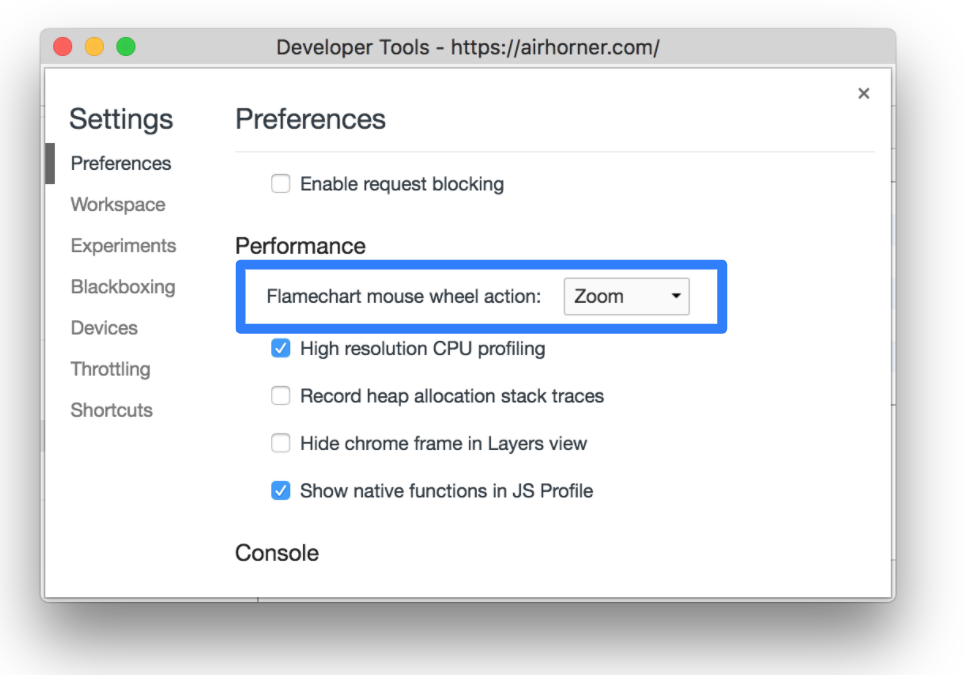The image size is (965, 675).
Task: Switch to the Experiments tab
Action: coord(123,246)
